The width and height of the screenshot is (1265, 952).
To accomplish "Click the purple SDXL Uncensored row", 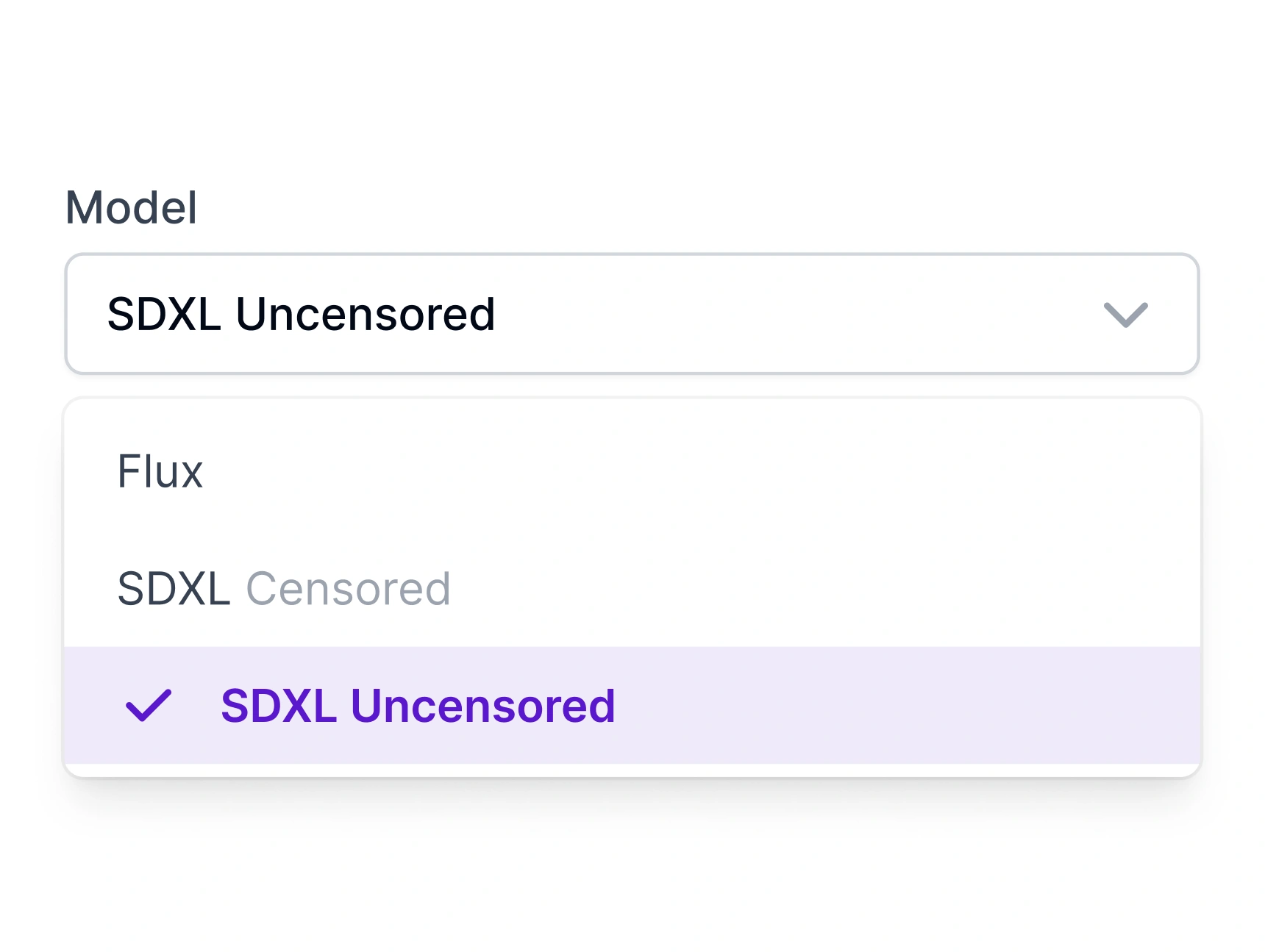I will pos(631,706).
